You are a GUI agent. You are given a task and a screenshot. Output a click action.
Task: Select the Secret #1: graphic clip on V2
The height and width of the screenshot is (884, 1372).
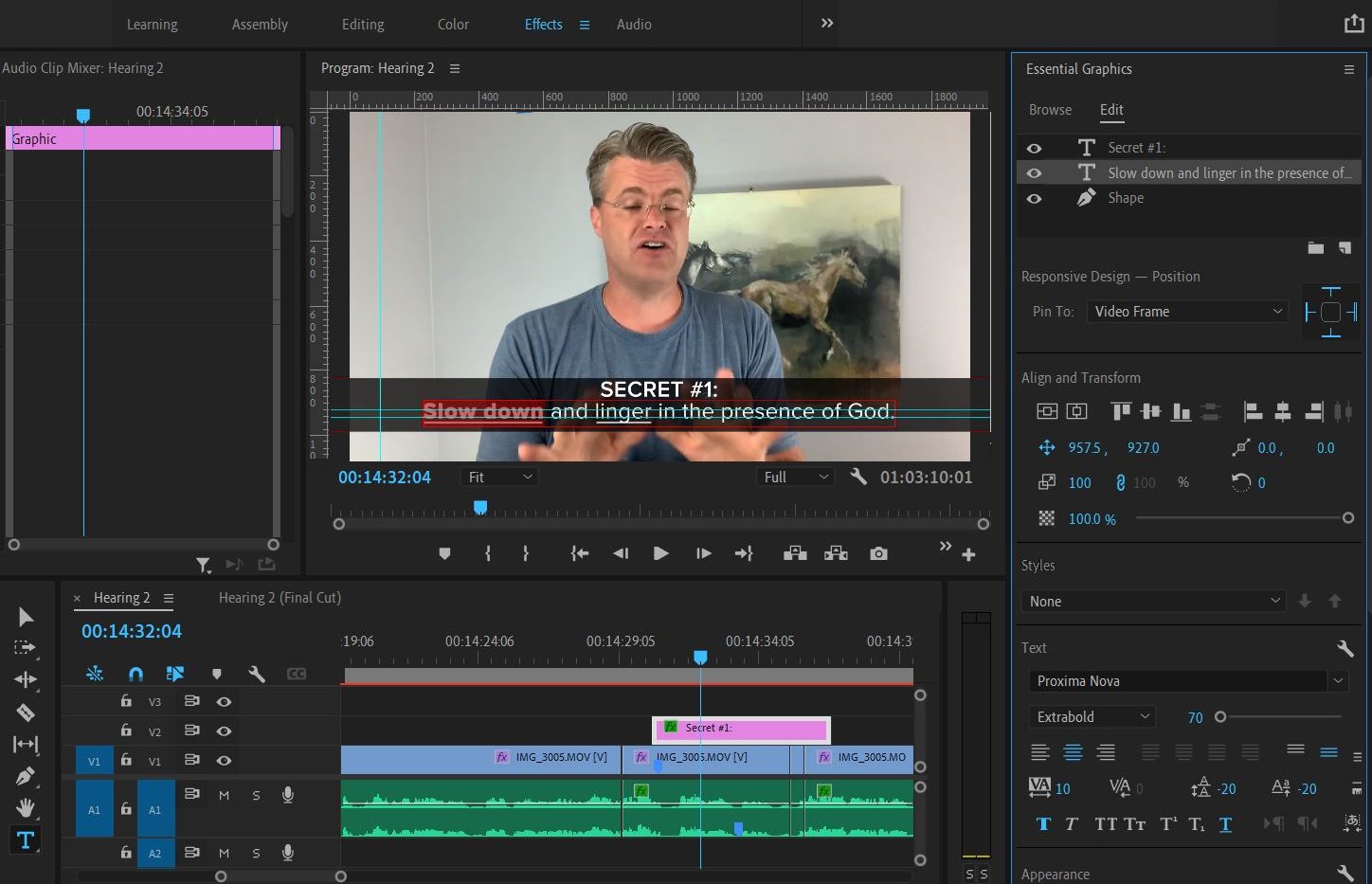pos(741,729)
